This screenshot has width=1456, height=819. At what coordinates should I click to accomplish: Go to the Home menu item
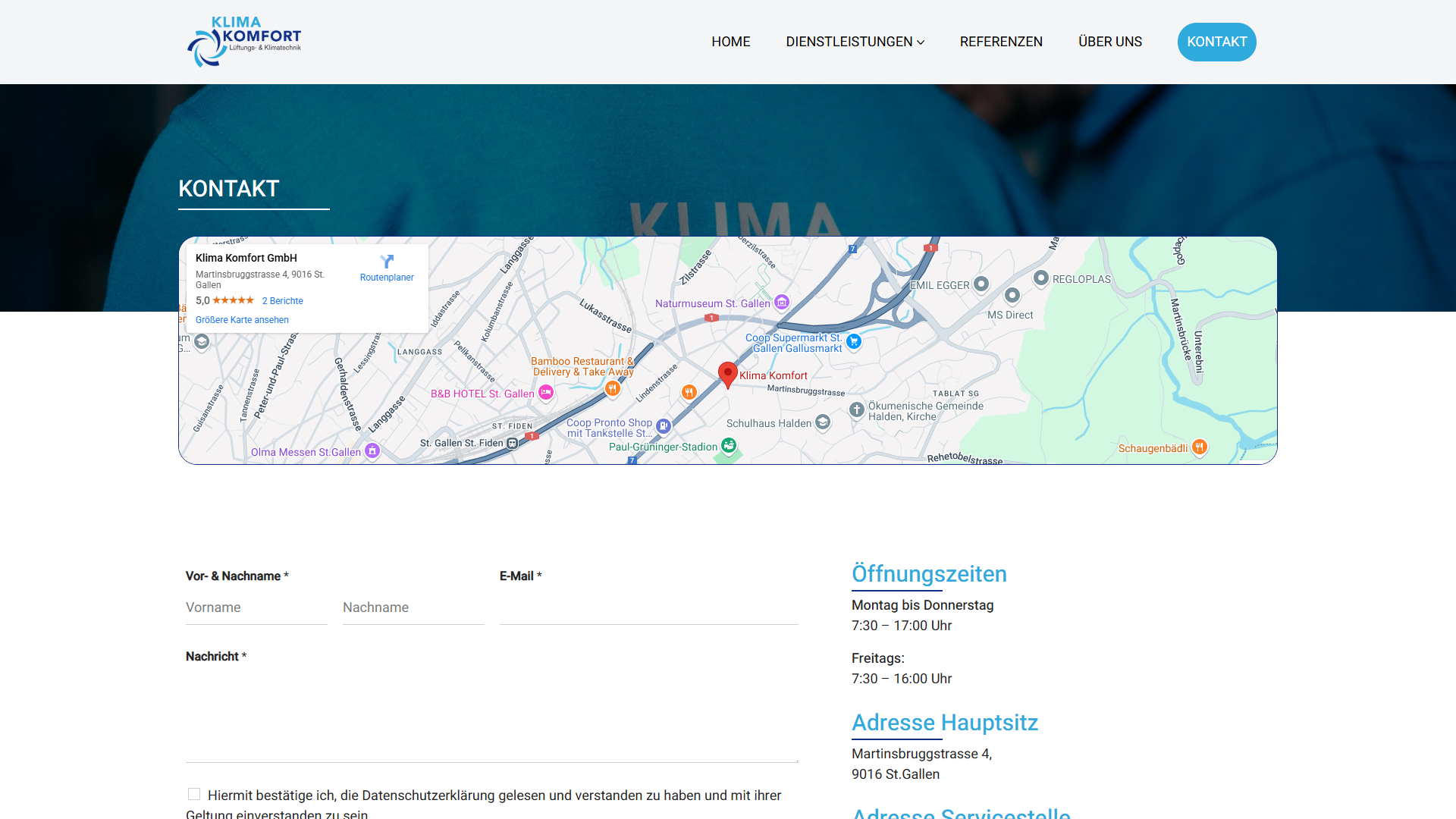(x=731, y=42)
